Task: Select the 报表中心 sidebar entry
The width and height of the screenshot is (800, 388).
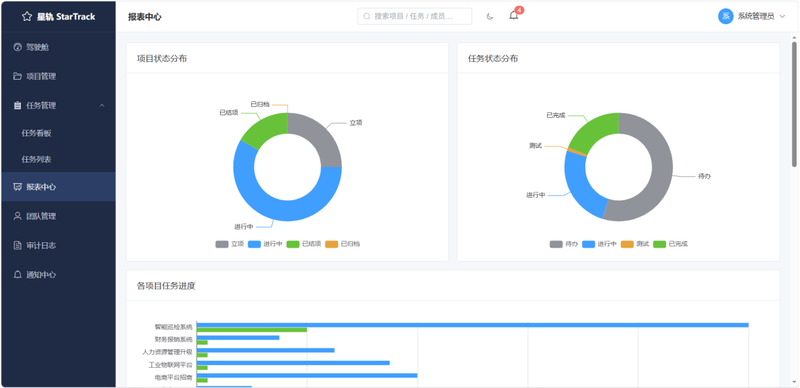Action: [58, 187]
